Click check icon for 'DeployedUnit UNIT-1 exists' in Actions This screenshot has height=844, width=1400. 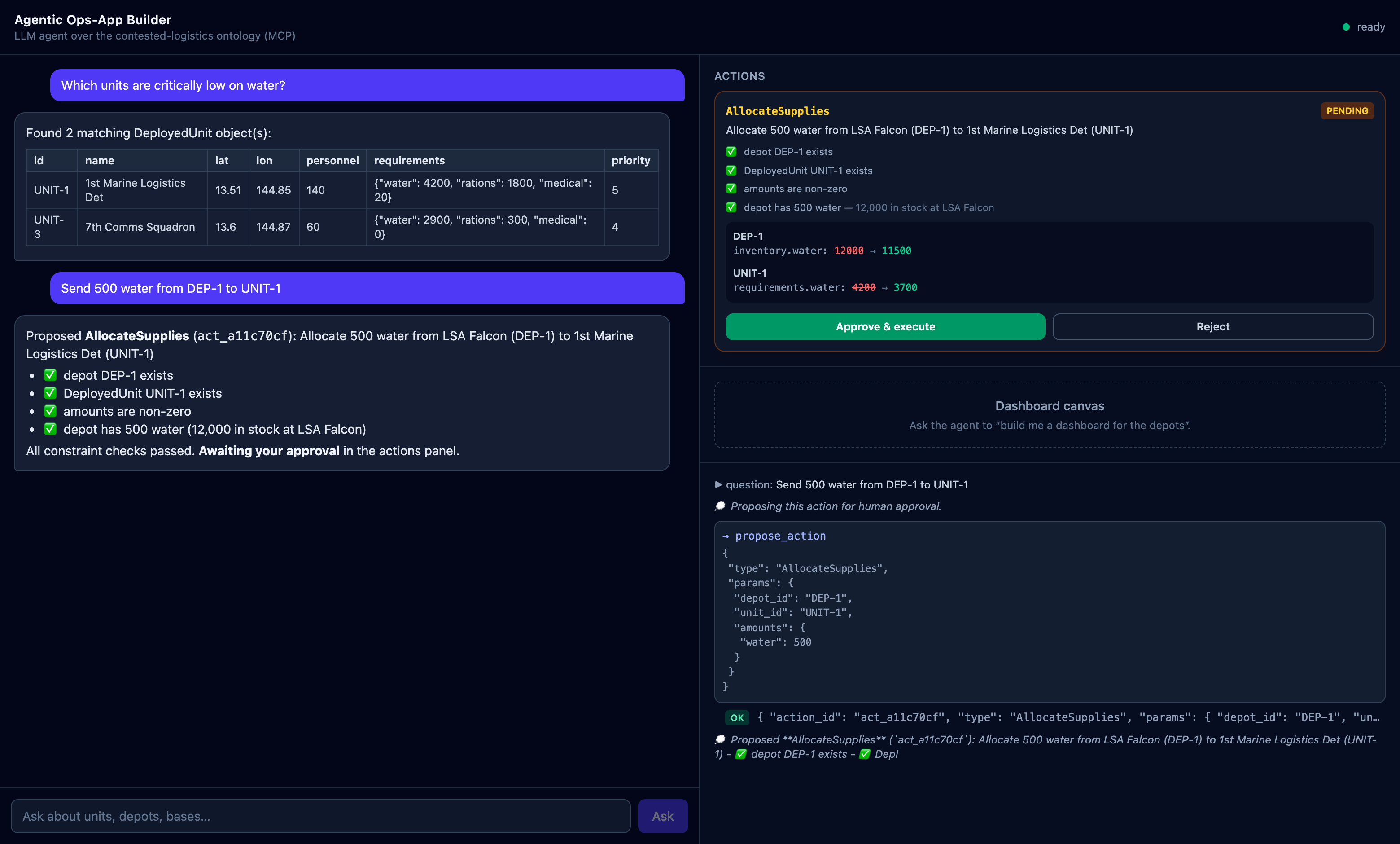click(731, 171)
